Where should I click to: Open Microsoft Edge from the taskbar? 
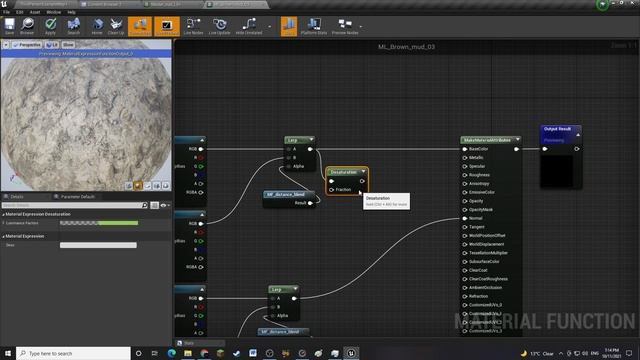click(x=171, y=353)
